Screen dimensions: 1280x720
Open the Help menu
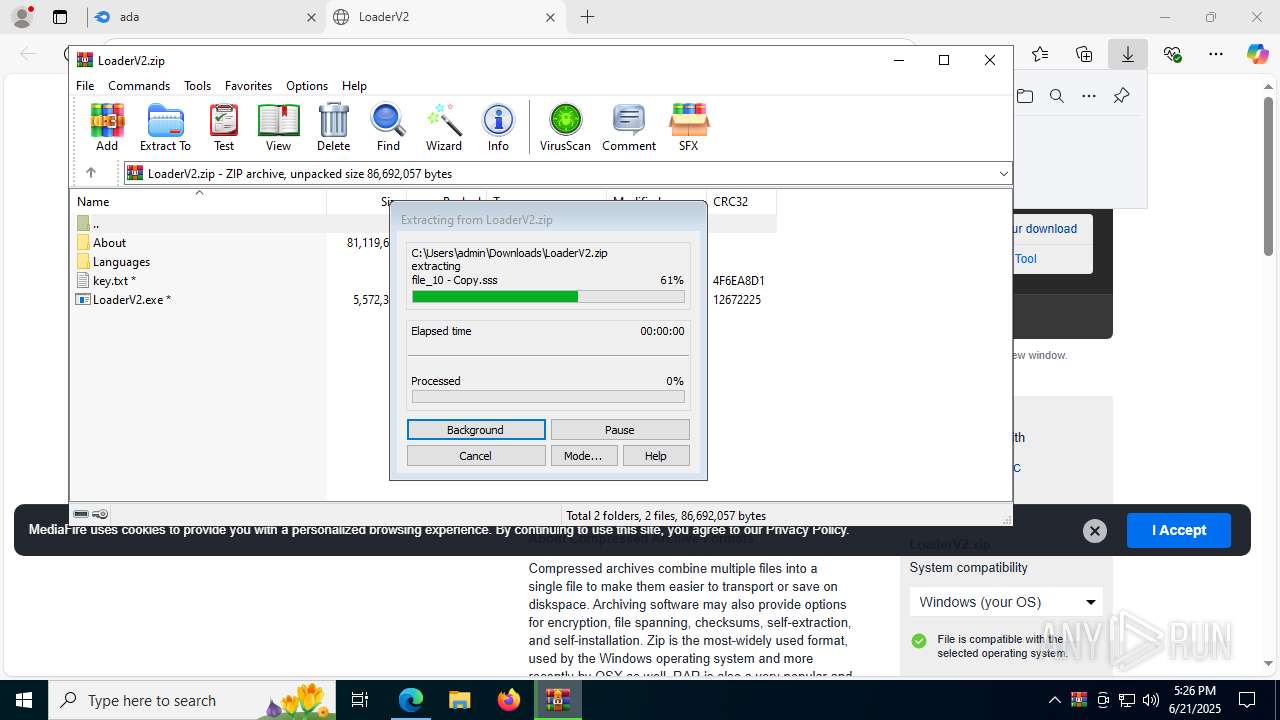(354, 86)
